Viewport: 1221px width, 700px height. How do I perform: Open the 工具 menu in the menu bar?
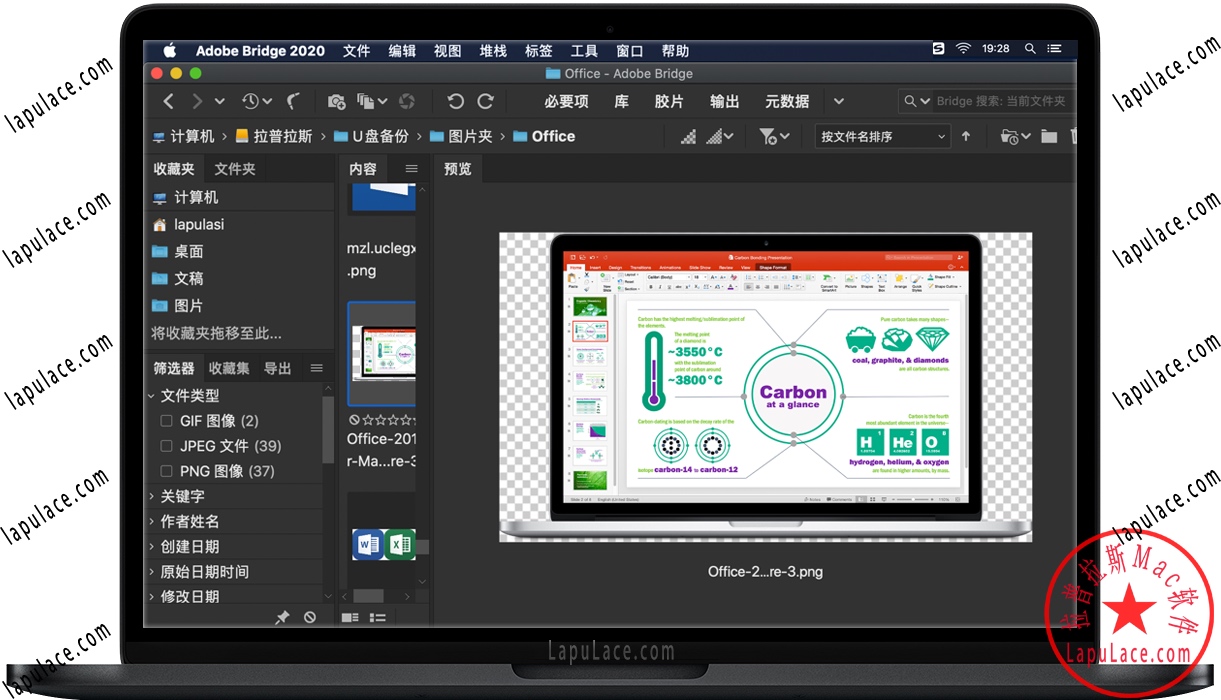click(583, 50)
